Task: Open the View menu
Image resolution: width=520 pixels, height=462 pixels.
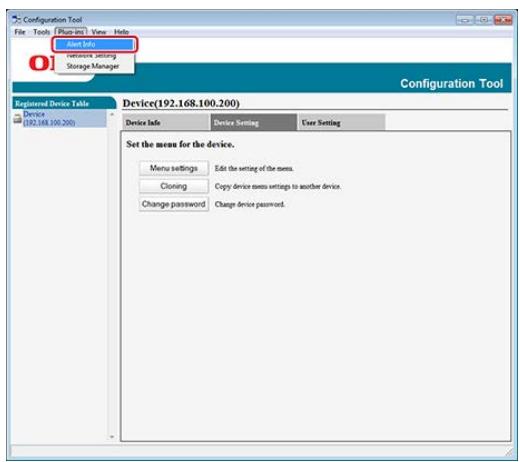Action: click(x=99, y=32)
